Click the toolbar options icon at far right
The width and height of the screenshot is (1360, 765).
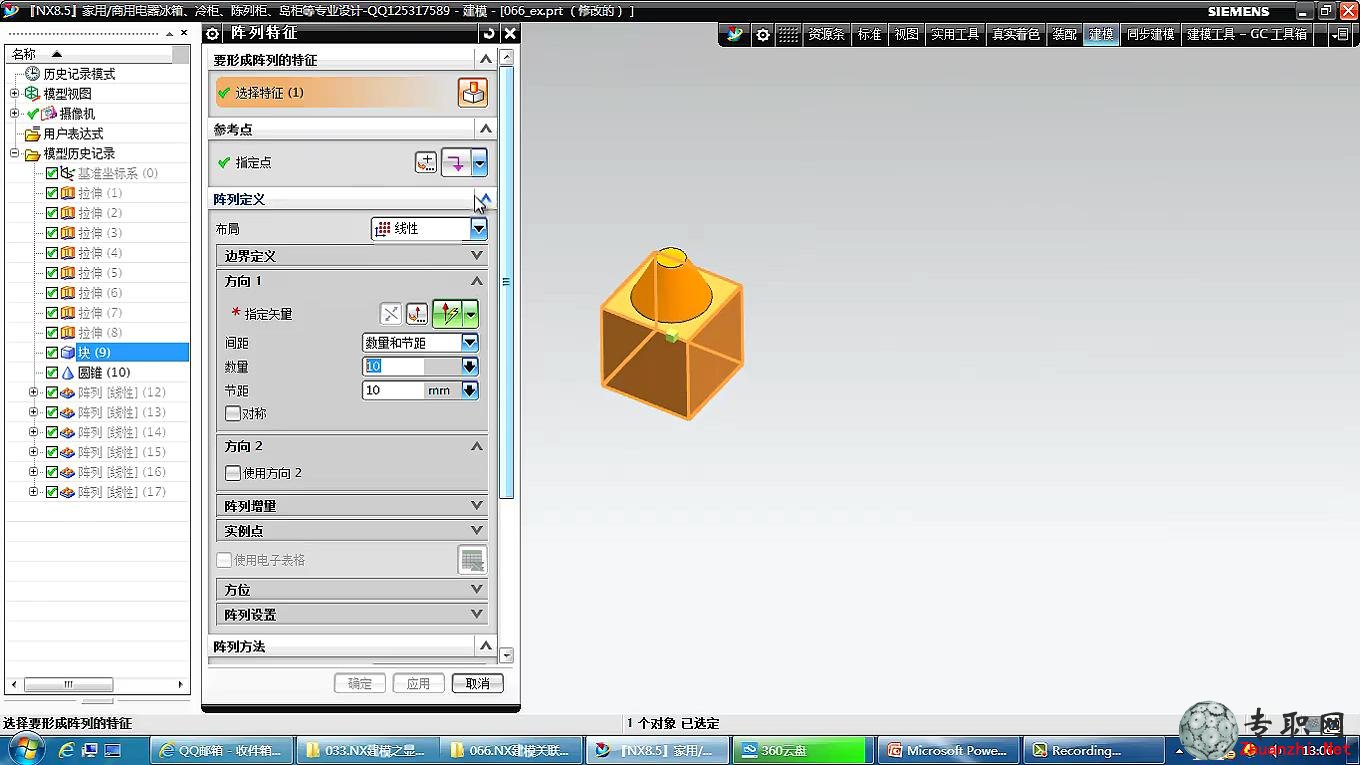coord(1343,34)
